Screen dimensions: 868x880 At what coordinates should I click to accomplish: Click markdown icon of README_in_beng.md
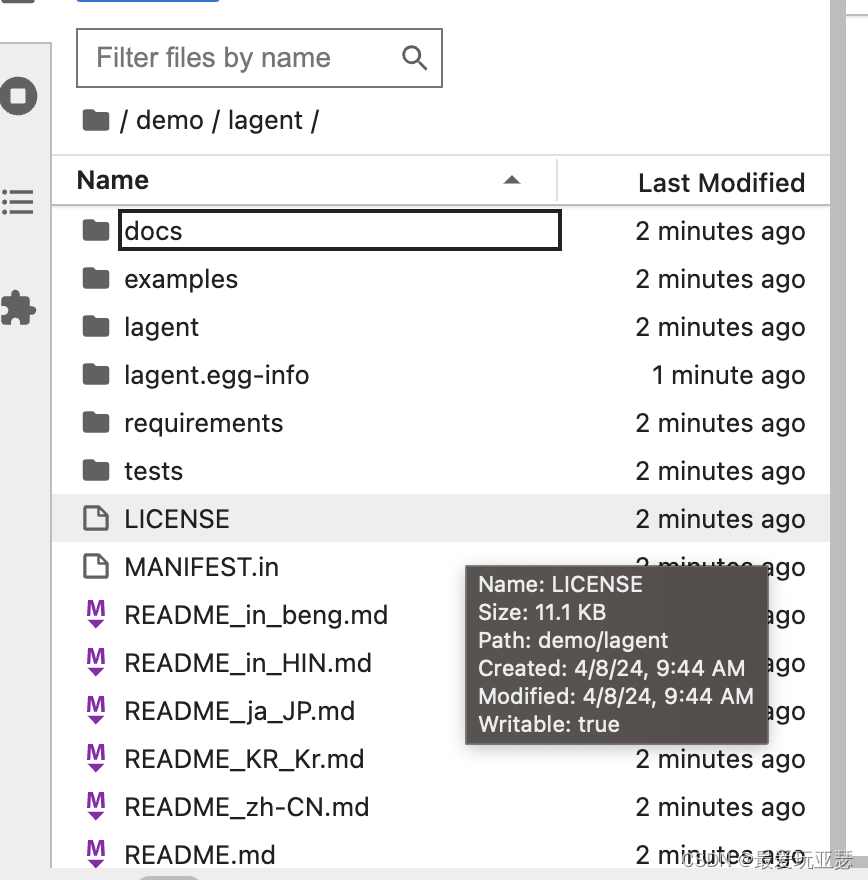click(x=96, y=614)
